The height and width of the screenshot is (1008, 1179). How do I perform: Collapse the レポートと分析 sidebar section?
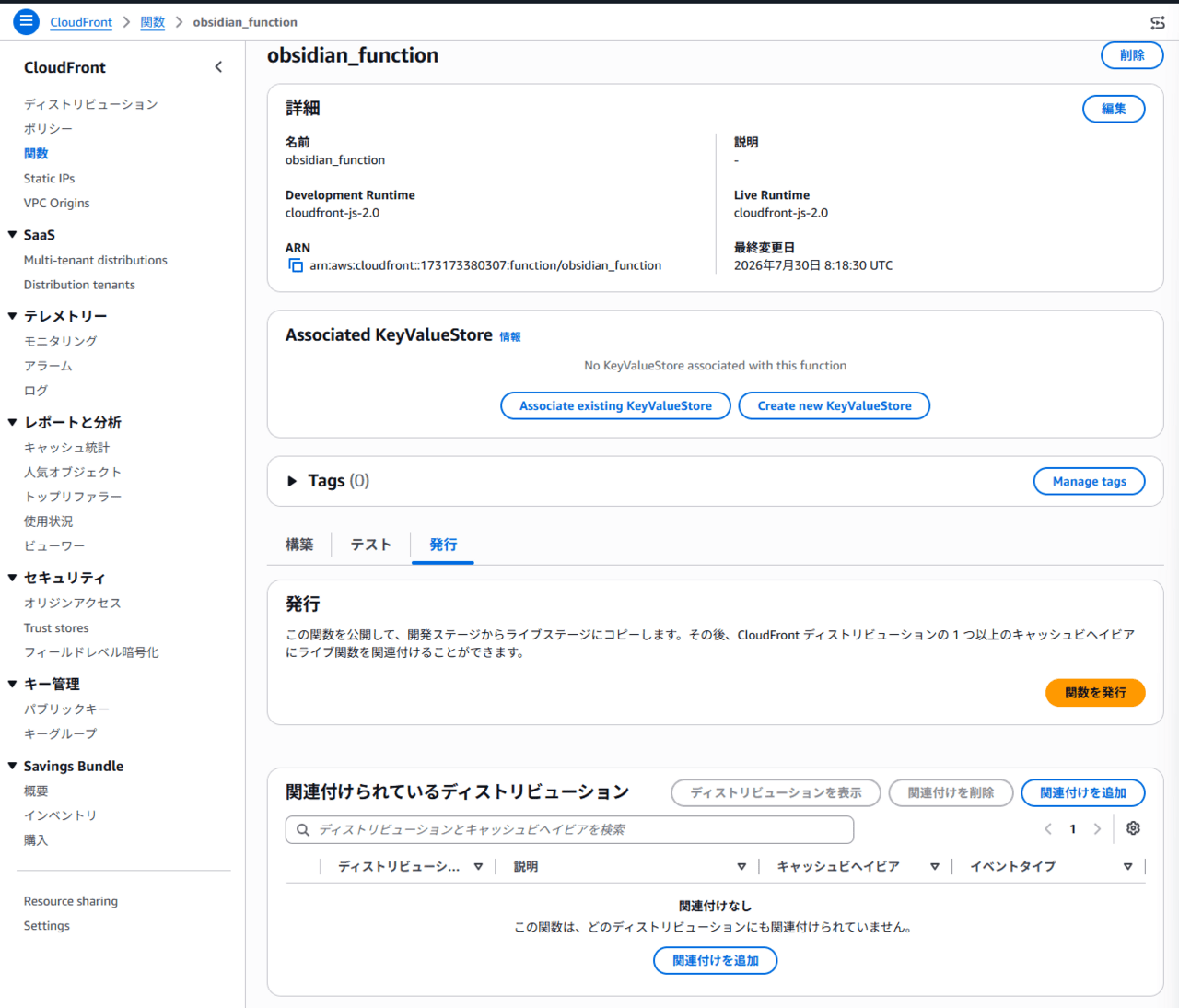(13, 422)
